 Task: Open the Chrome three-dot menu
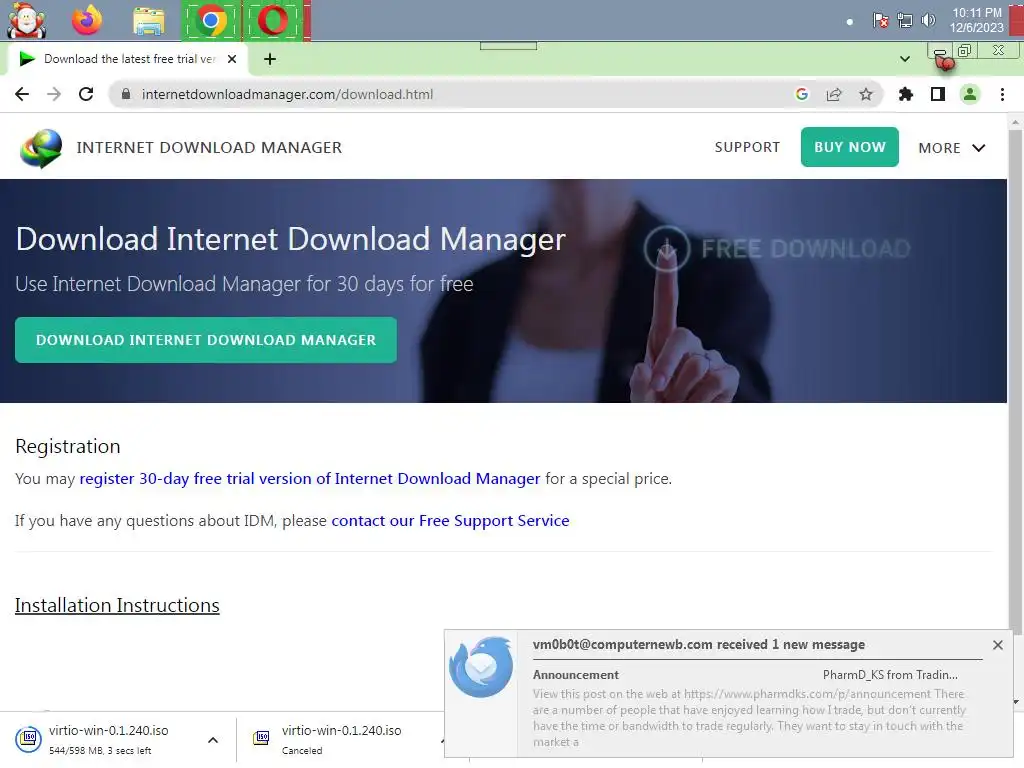[x=1002, y=94]
